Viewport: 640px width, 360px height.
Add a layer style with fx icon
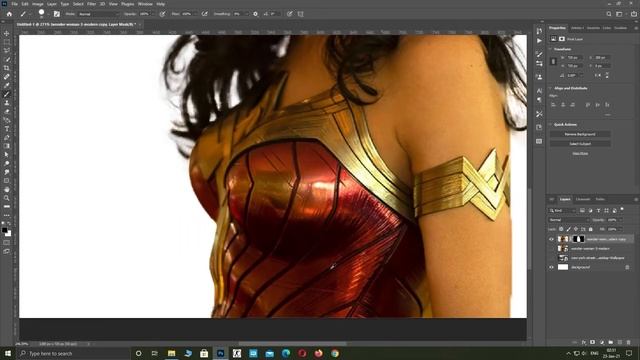click(584, 342)
